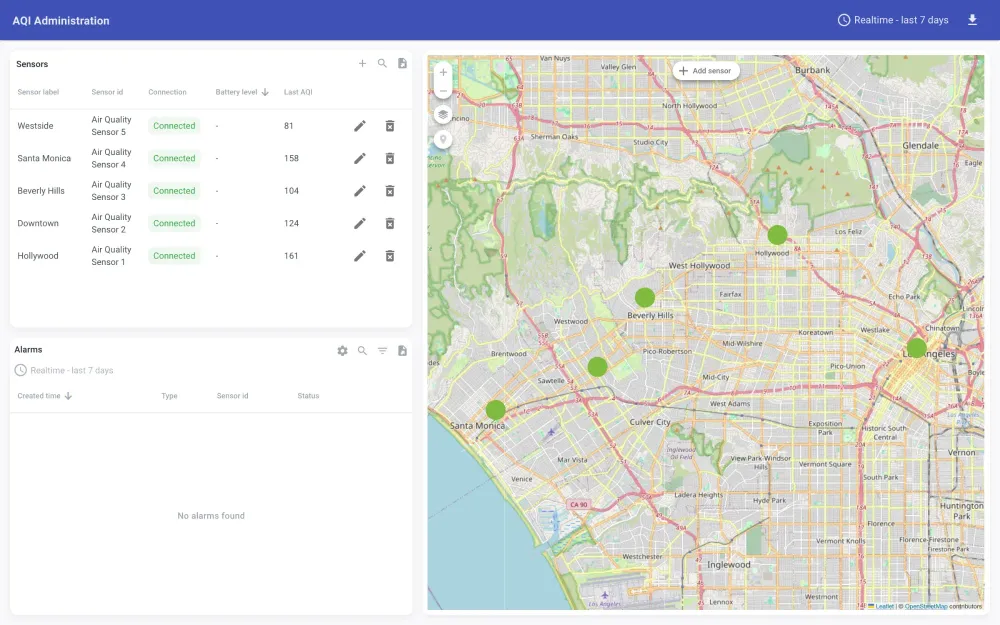This screenshot has width=1000, height=625.
Task: Delete the Downtown sensor
Action: [x=390, y=223]
